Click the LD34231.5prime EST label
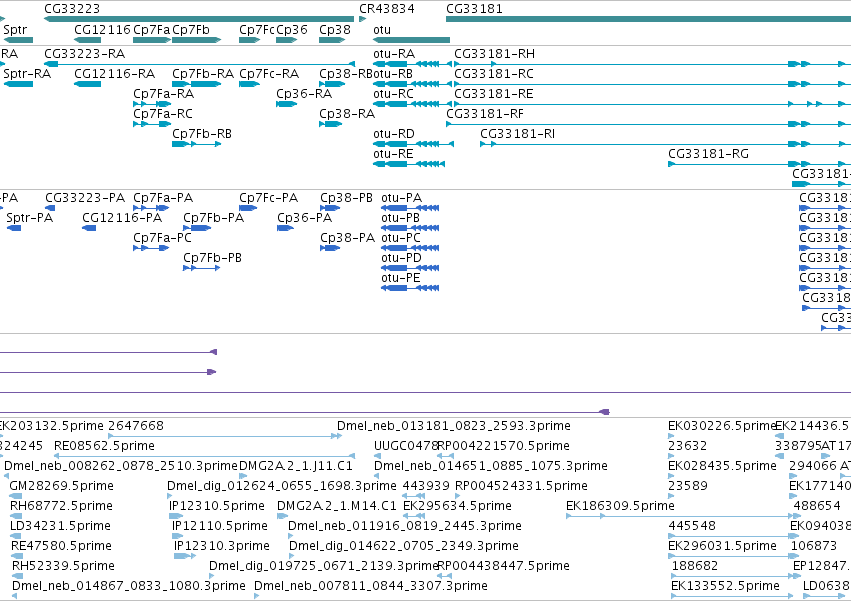 click(60, 526)
